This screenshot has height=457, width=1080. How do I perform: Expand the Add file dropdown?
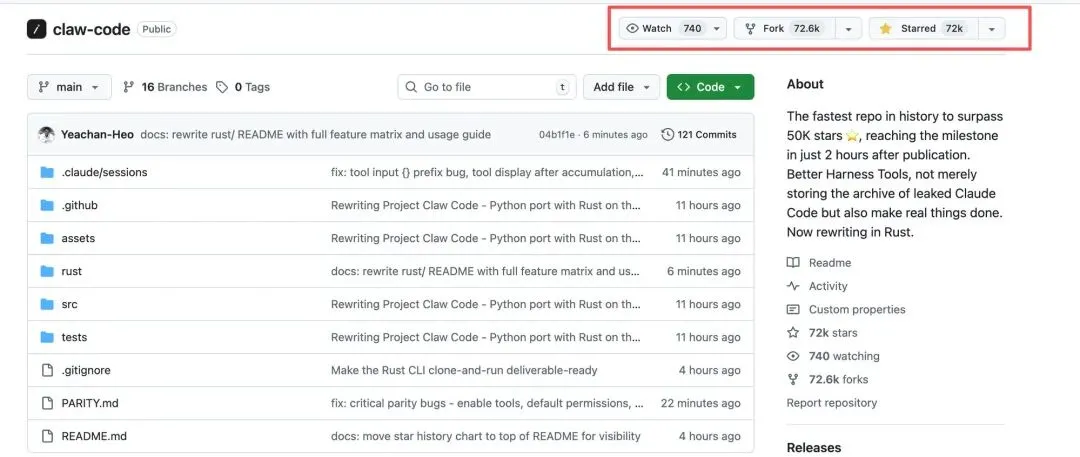click(x=621, y=87)
